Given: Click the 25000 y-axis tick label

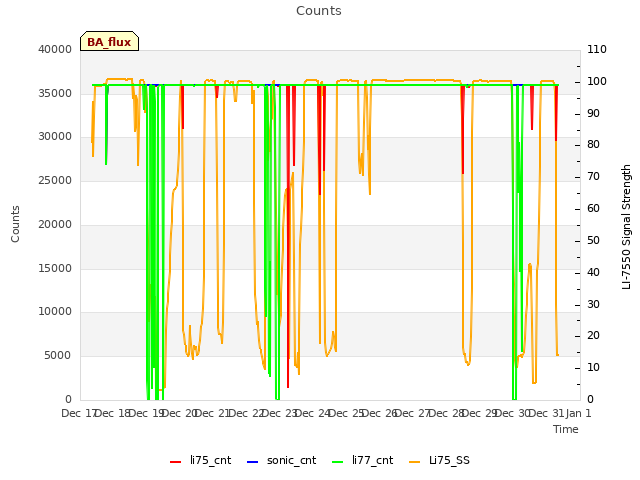Looking at the screenshot, I should click(55, 180).
